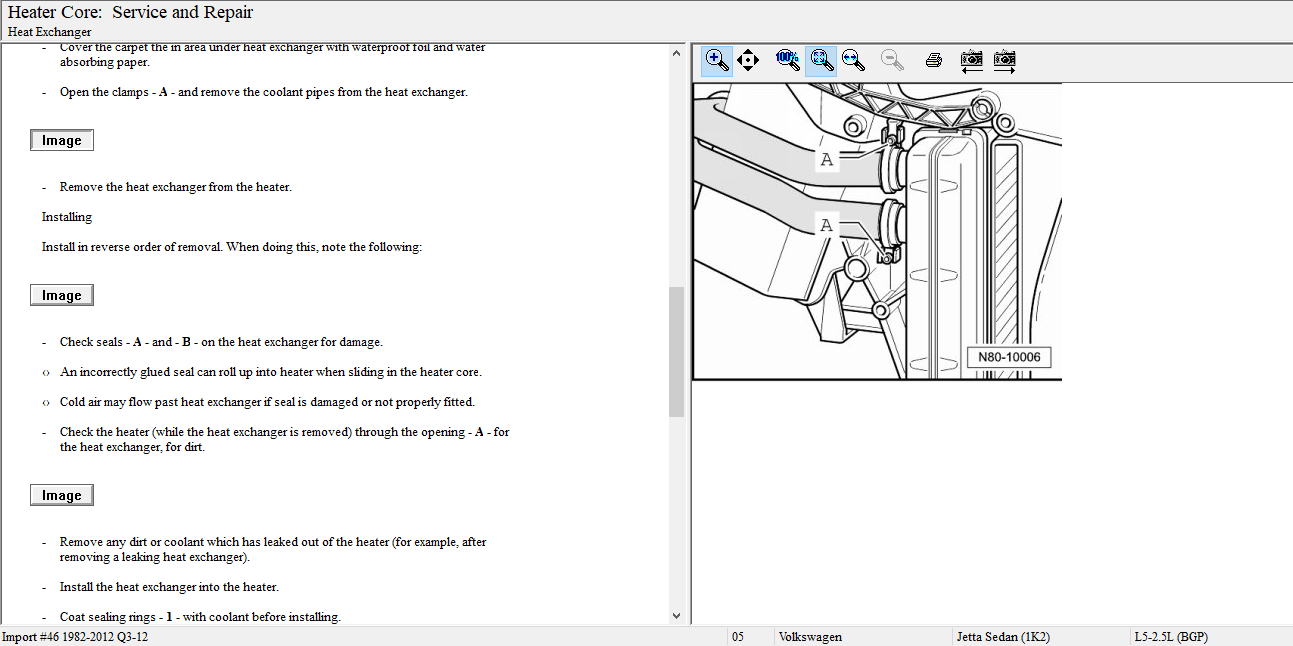Click the text pane scrollbar thumb
The height and width of the screenshot is (646, 1293).
coord(676,351)
